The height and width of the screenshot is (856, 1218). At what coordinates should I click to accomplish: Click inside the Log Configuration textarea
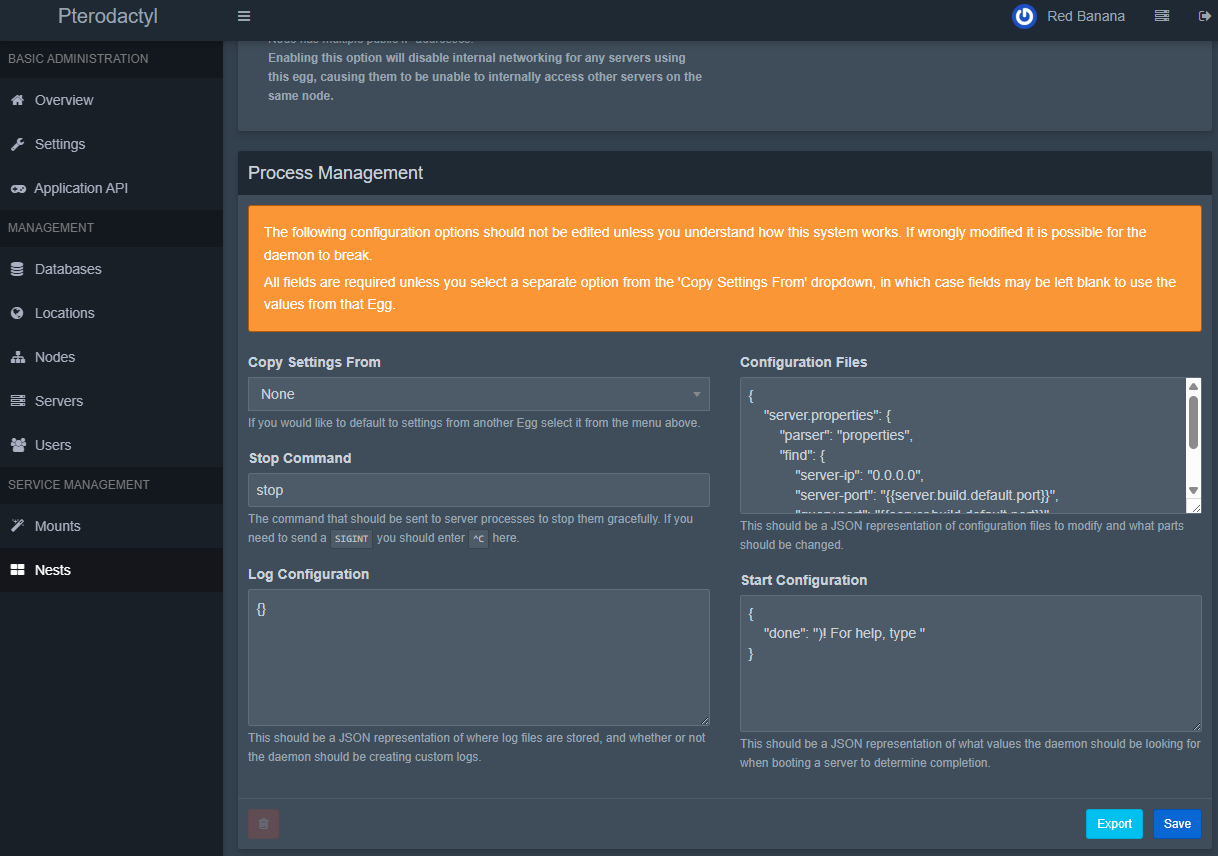[x=479, y=657]
